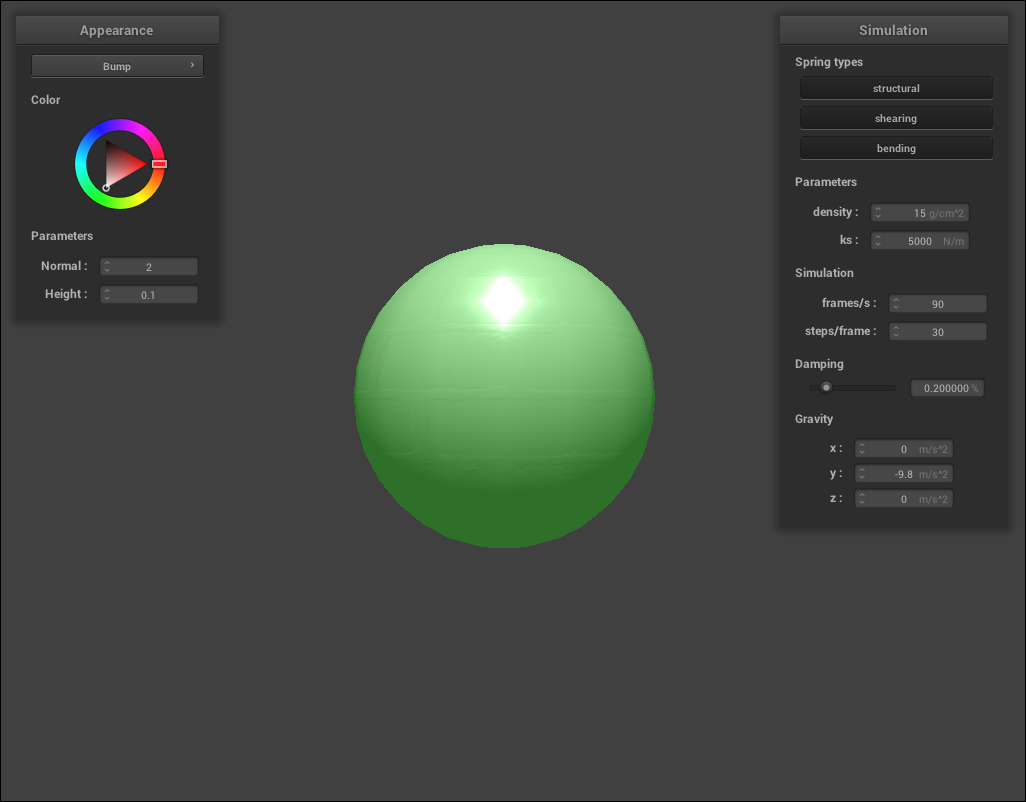Click the frames/s stepper arrows
1026x802 pixels.
point(897,304)
